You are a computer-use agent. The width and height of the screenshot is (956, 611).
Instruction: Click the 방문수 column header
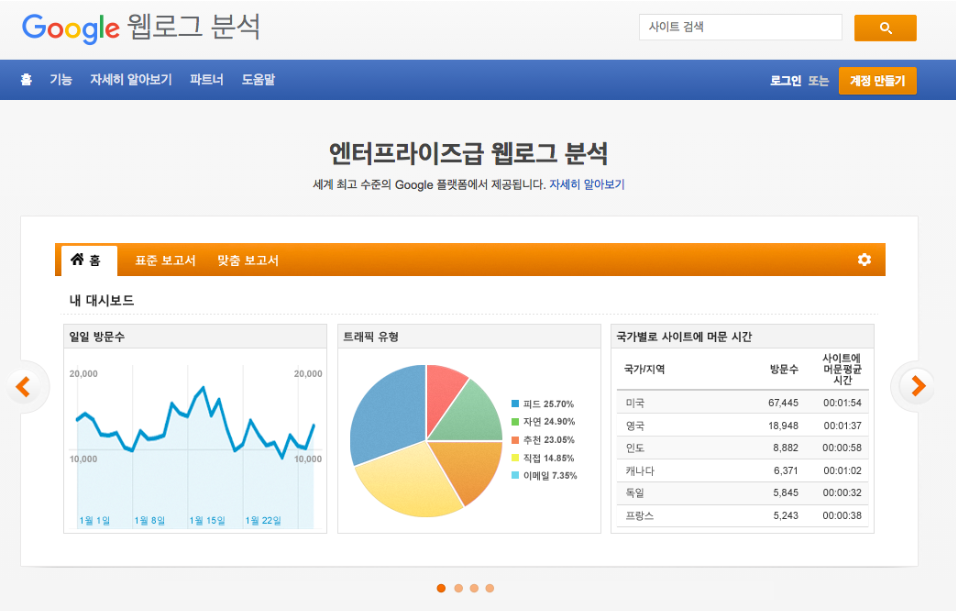pyautogui.click(x=784, y=369)
